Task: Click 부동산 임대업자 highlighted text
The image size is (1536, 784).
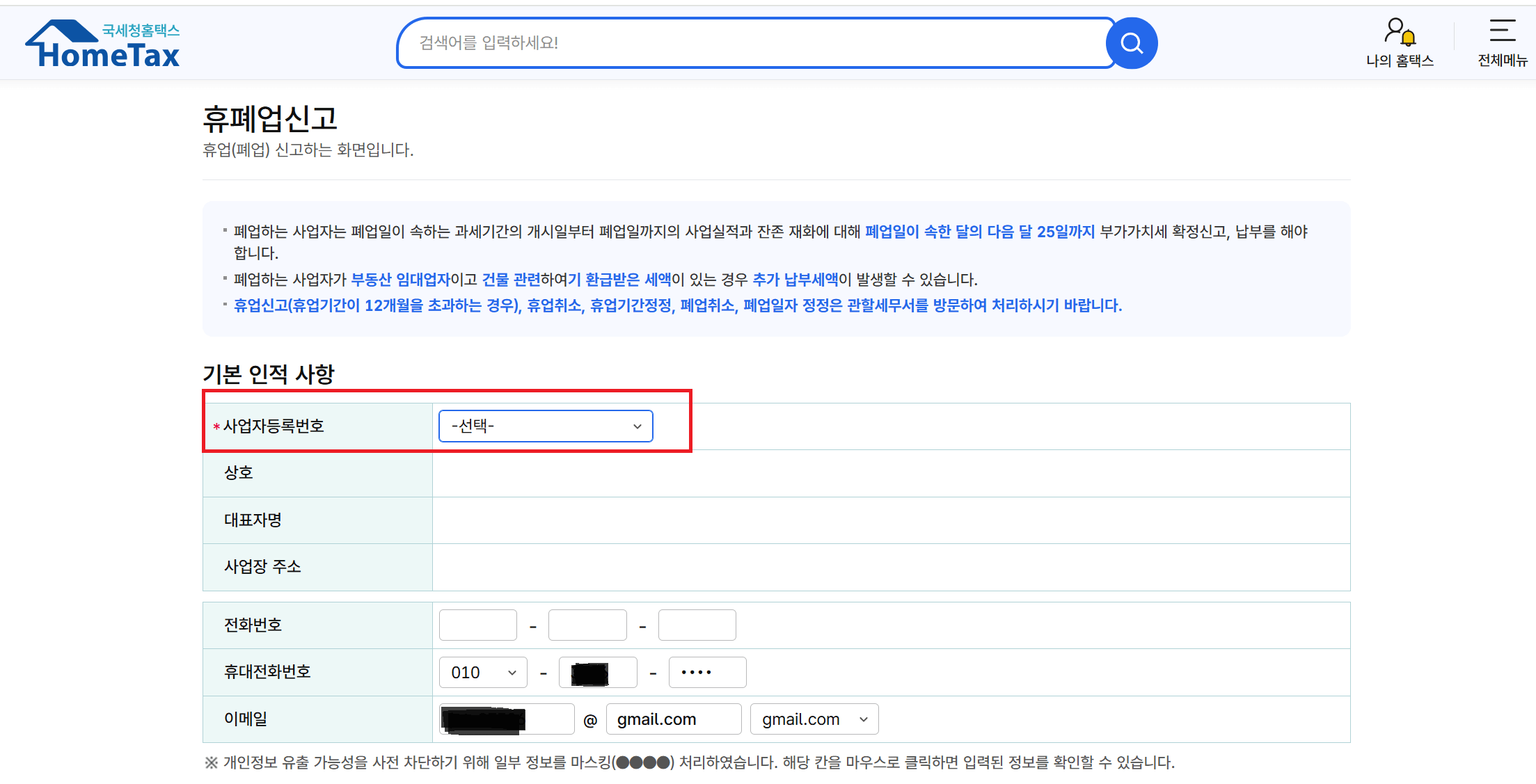Action: tap(400, 280)
